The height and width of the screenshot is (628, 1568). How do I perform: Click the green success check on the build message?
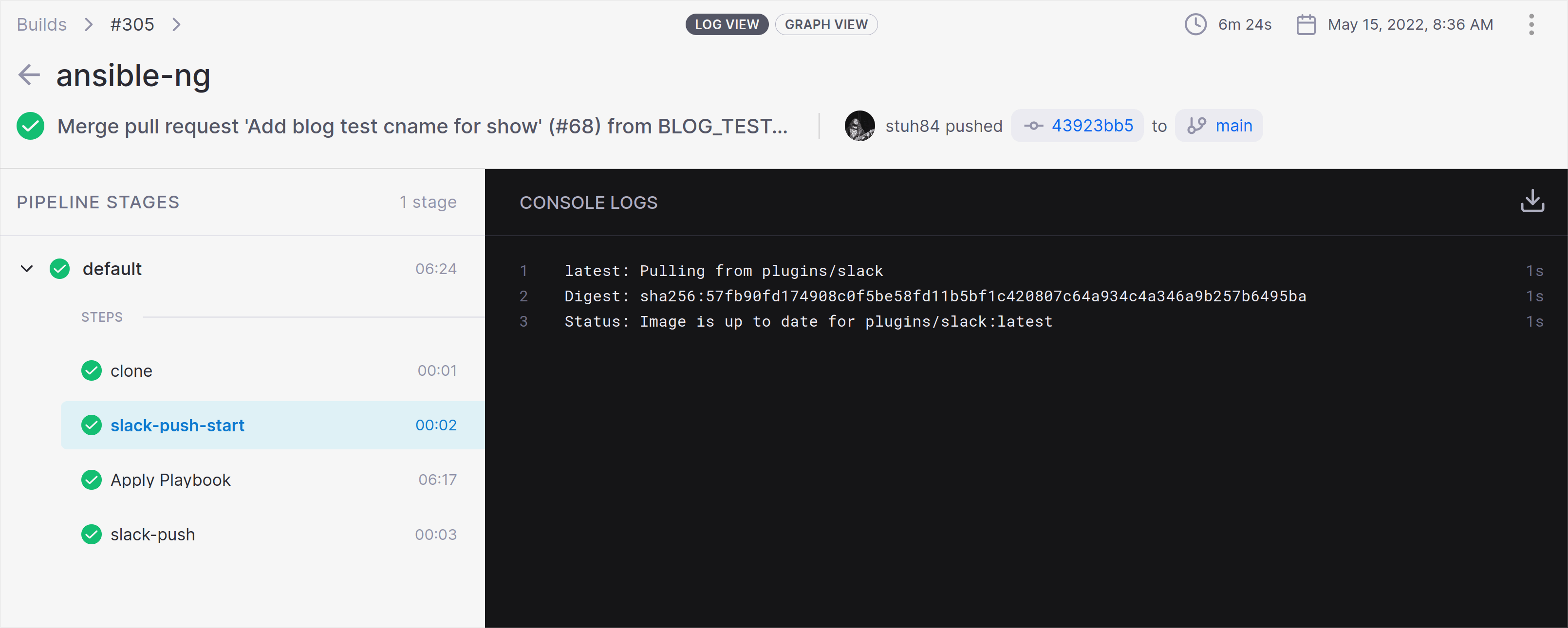(30, 126)
